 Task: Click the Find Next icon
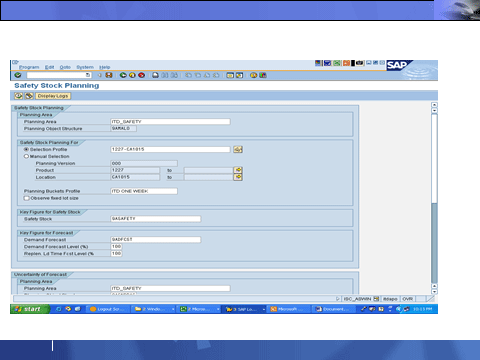(174, 76)
